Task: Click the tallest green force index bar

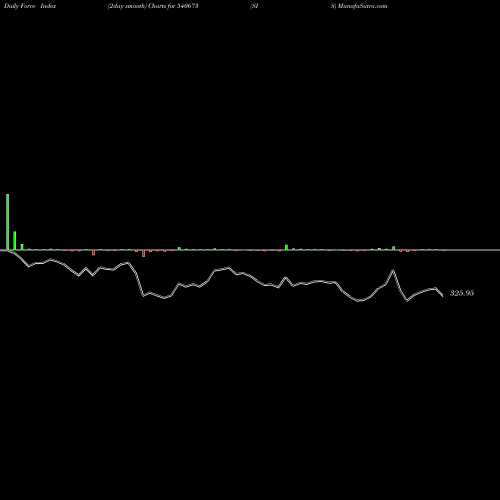Action: pos(7,222)
